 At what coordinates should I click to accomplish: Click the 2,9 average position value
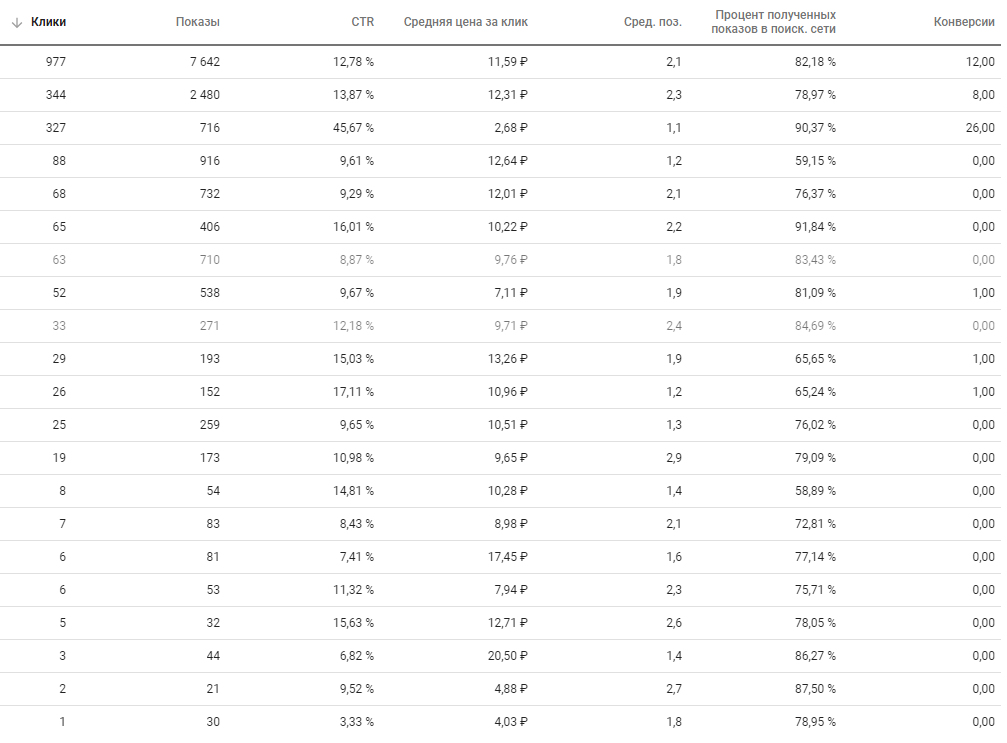click(674, 458)
